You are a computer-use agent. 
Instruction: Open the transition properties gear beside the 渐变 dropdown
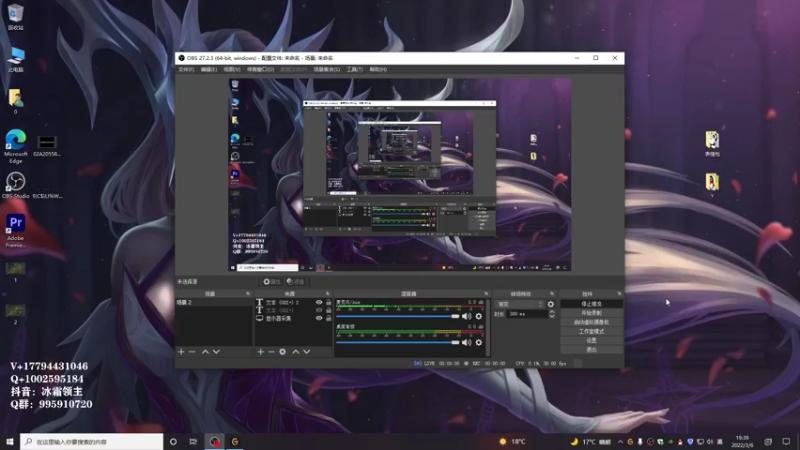point(551,304)
